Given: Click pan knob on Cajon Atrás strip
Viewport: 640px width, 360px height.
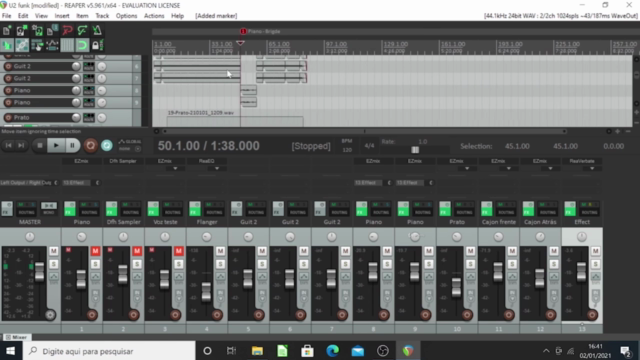Looking at the screenshot, I should pos(540,236).
